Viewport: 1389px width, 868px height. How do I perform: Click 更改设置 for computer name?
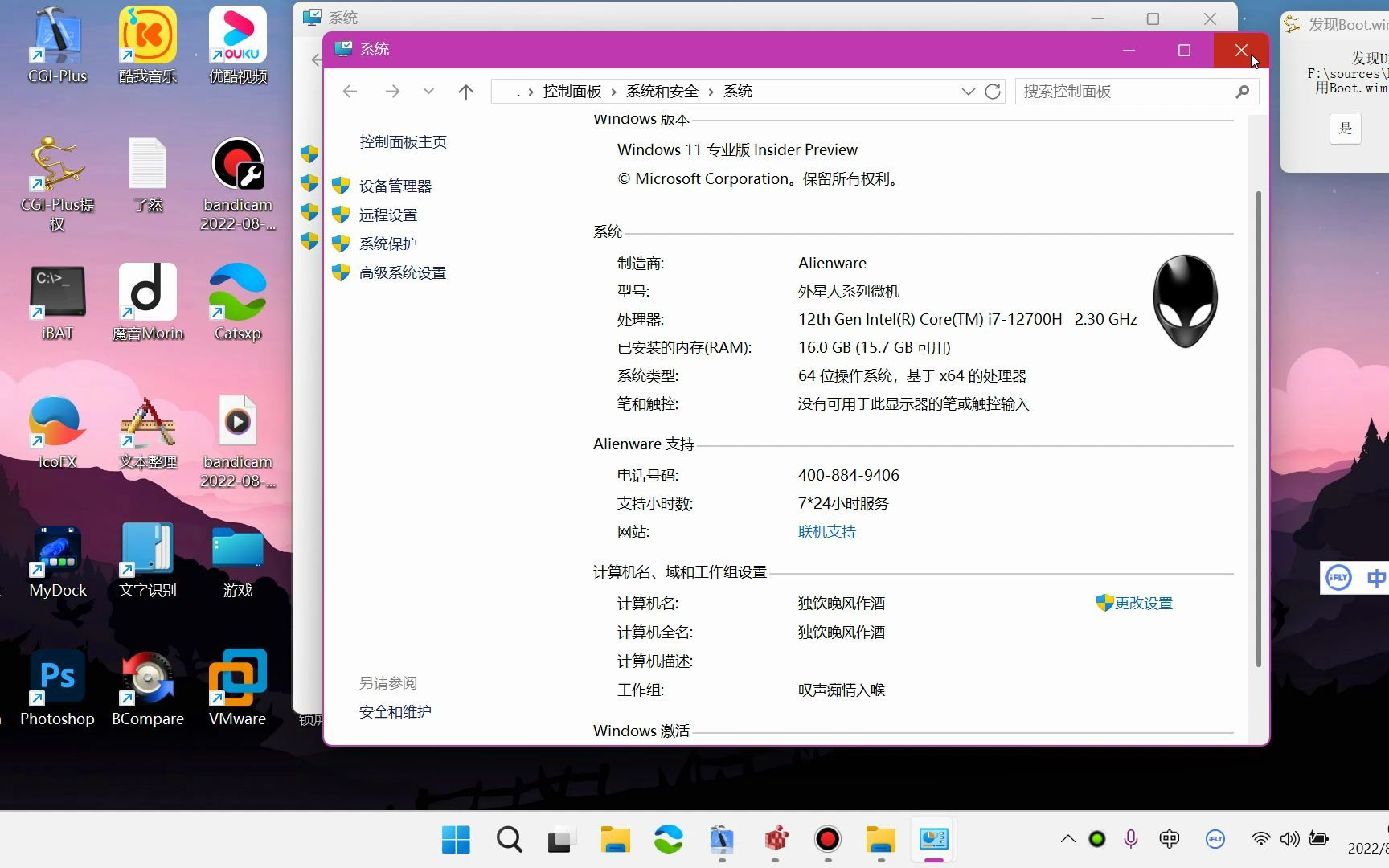point(1143,604)
